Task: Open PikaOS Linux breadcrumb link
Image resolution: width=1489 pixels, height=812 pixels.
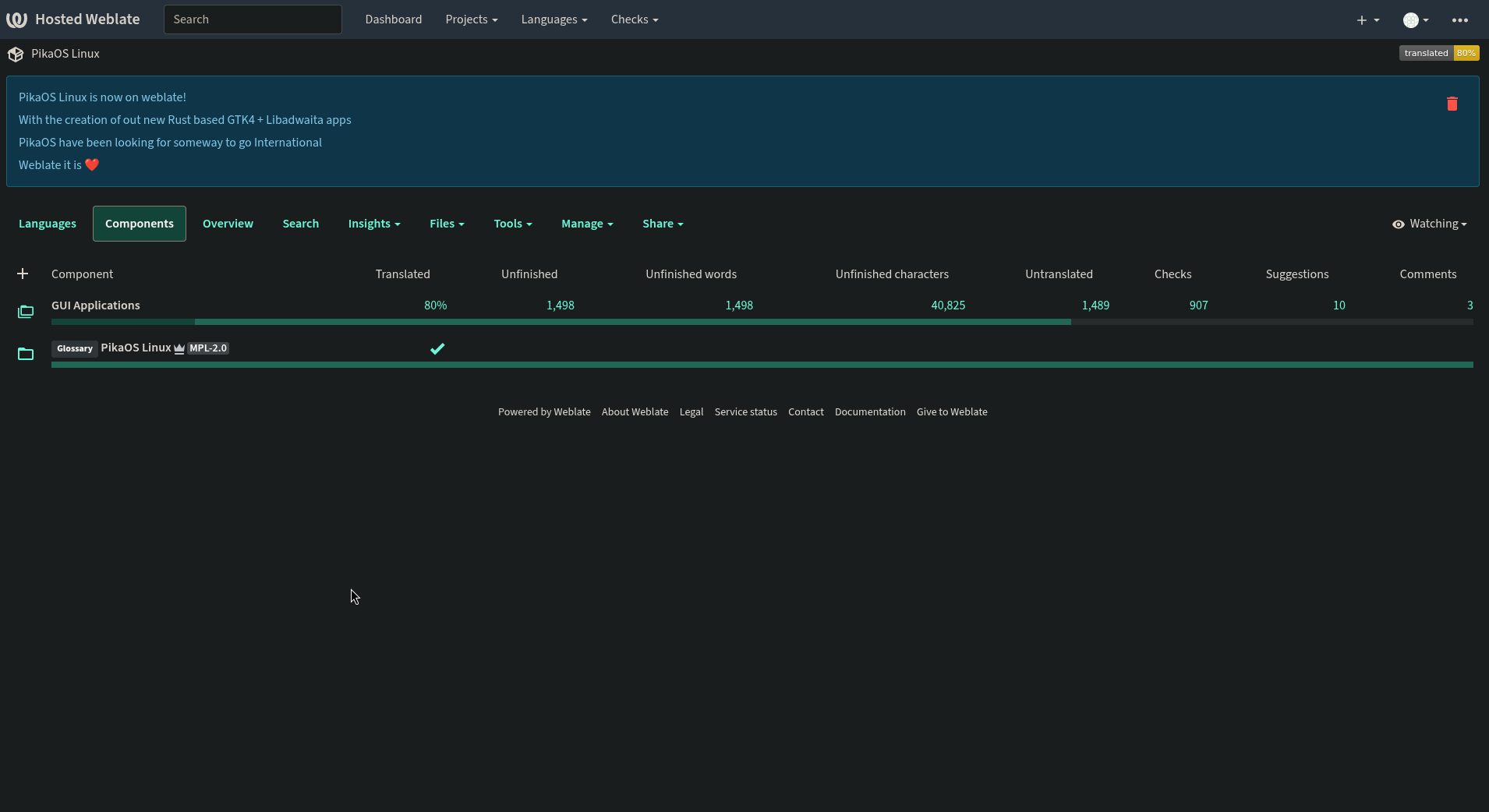Action: point(65,54)
